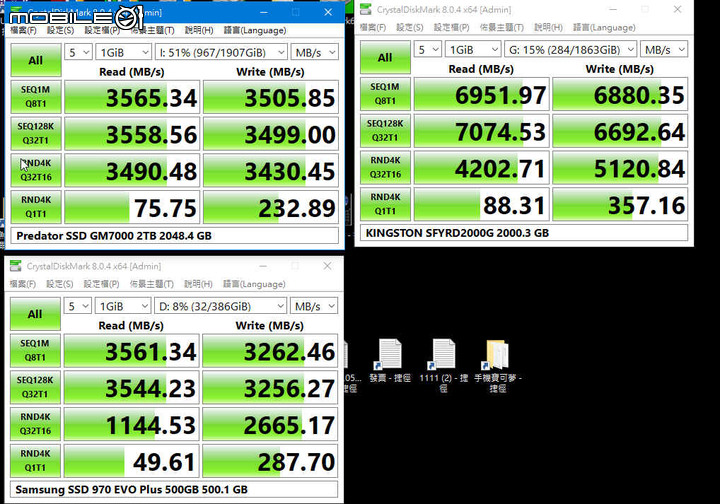This screenshot has height=504, width=720.
Task: Start RND4K Q32T16 test on Kingston drive
Action: (385, 168)
